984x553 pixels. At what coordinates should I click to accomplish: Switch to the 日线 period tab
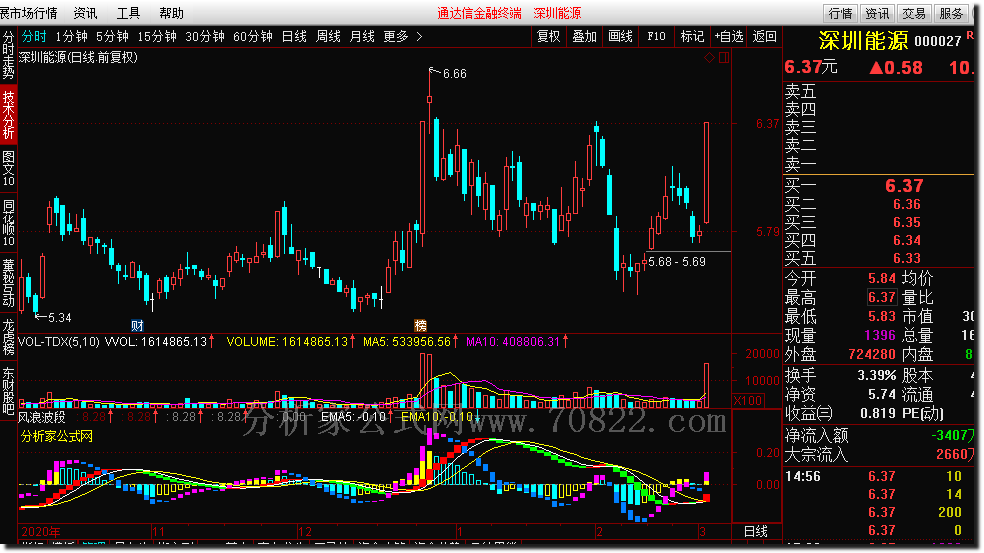pyautogui.click(x=294, y=36)
